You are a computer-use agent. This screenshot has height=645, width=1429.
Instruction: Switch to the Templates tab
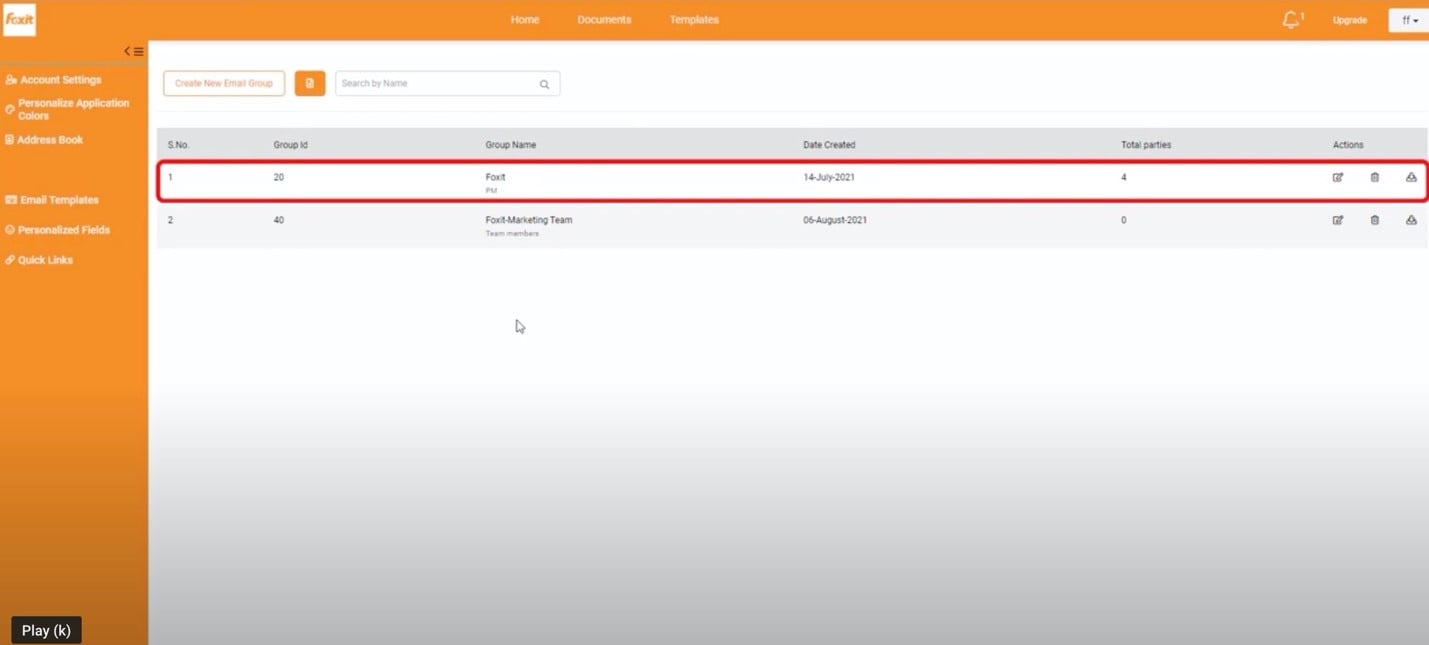tap(694, 20)
